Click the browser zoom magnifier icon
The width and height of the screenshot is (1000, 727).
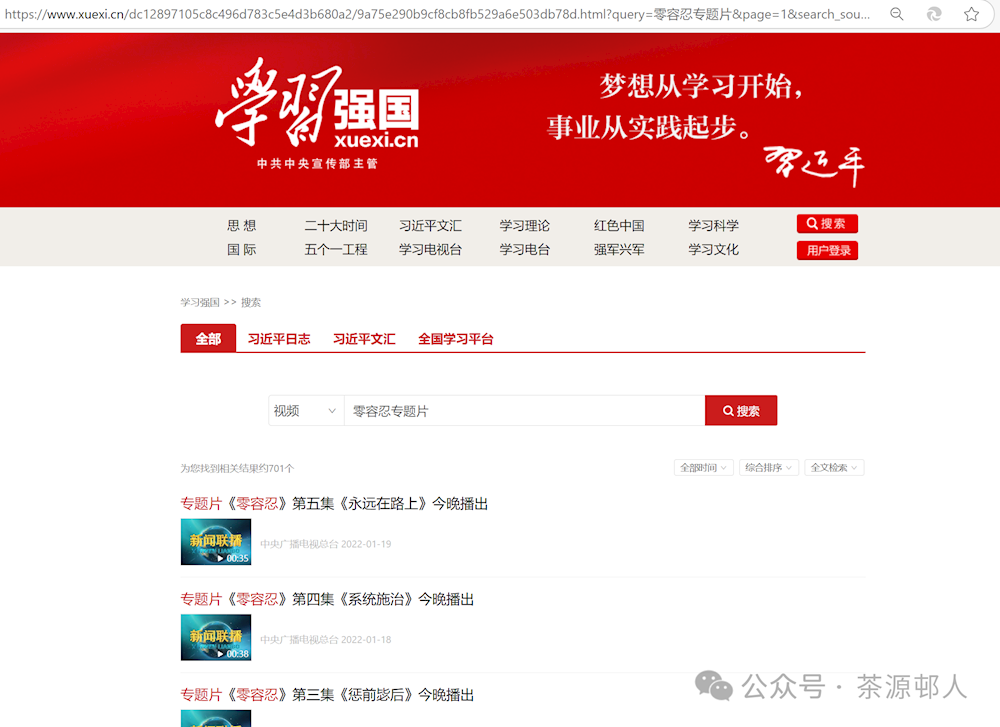coord(897,14)
